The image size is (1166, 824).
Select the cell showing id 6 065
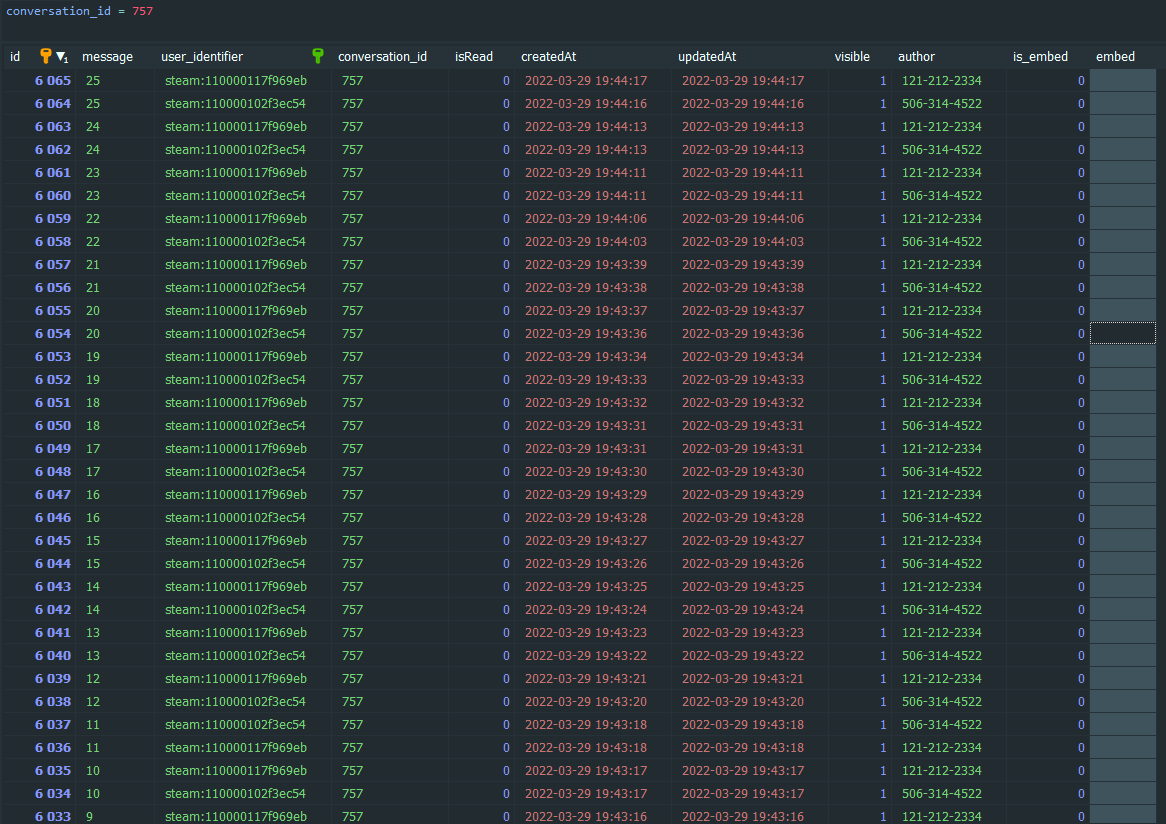click(x=52, y=80)
